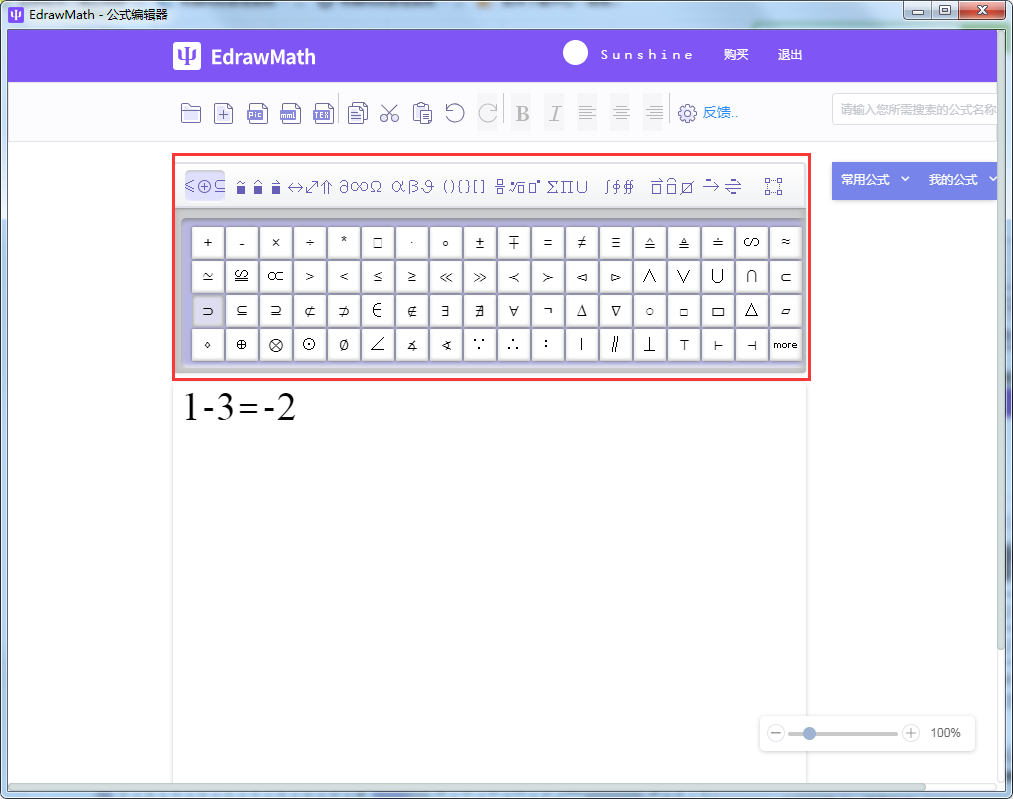Insert the plus sign symbol

[x=208, y=243]
